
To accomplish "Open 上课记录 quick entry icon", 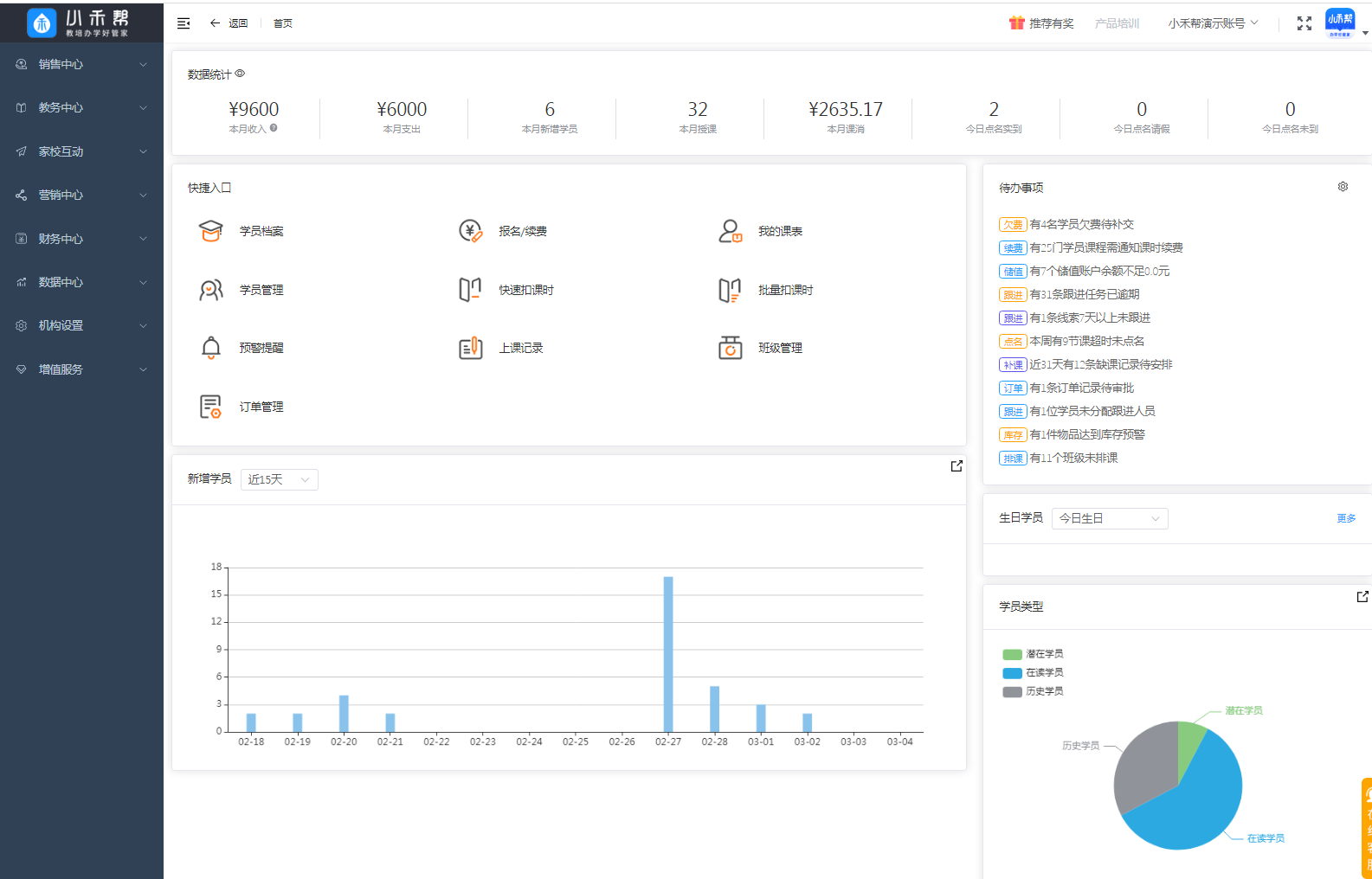I will click(x=470, y=348).
